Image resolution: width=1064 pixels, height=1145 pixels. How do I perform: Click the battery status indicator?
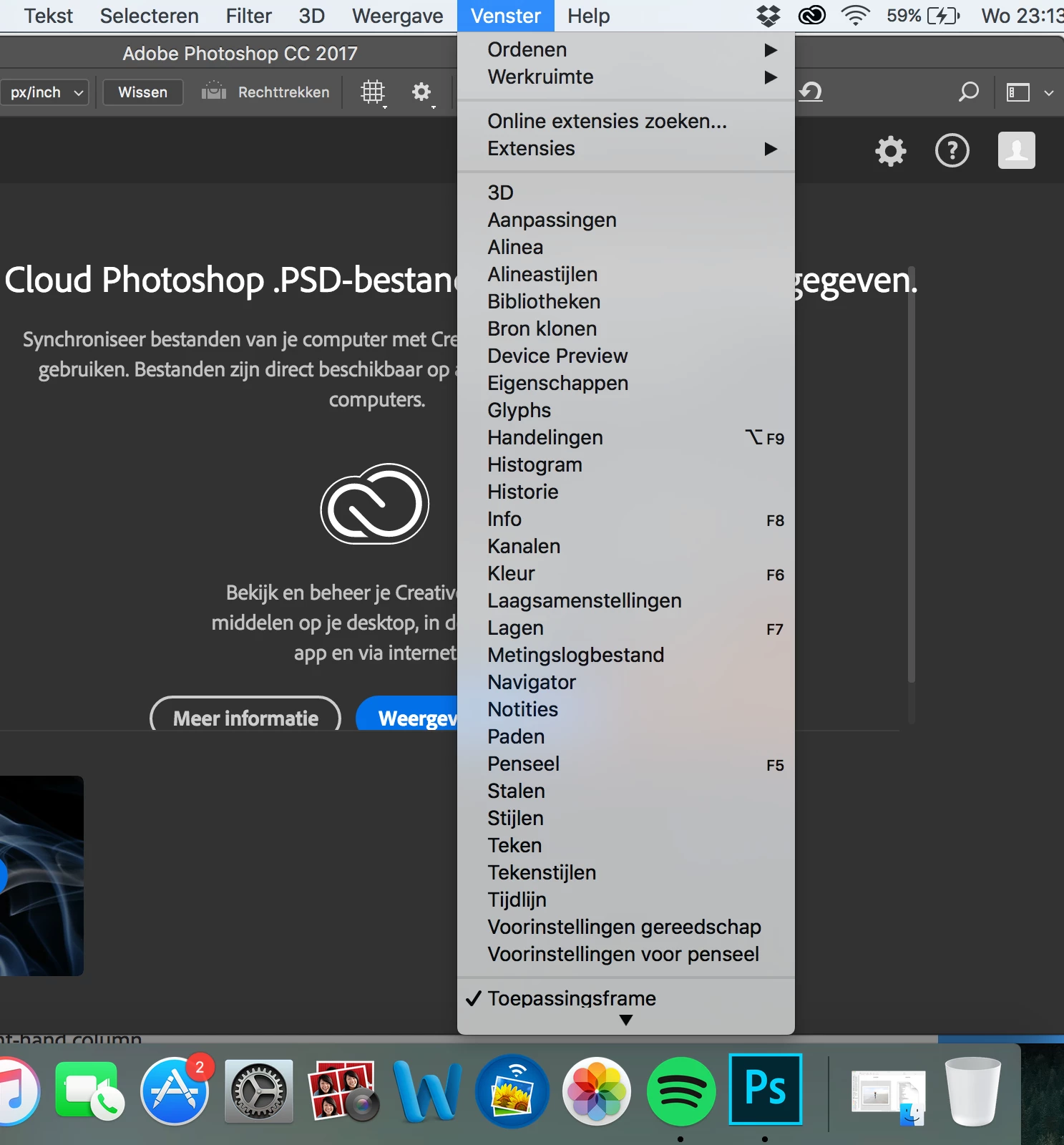tap(923, 15)
